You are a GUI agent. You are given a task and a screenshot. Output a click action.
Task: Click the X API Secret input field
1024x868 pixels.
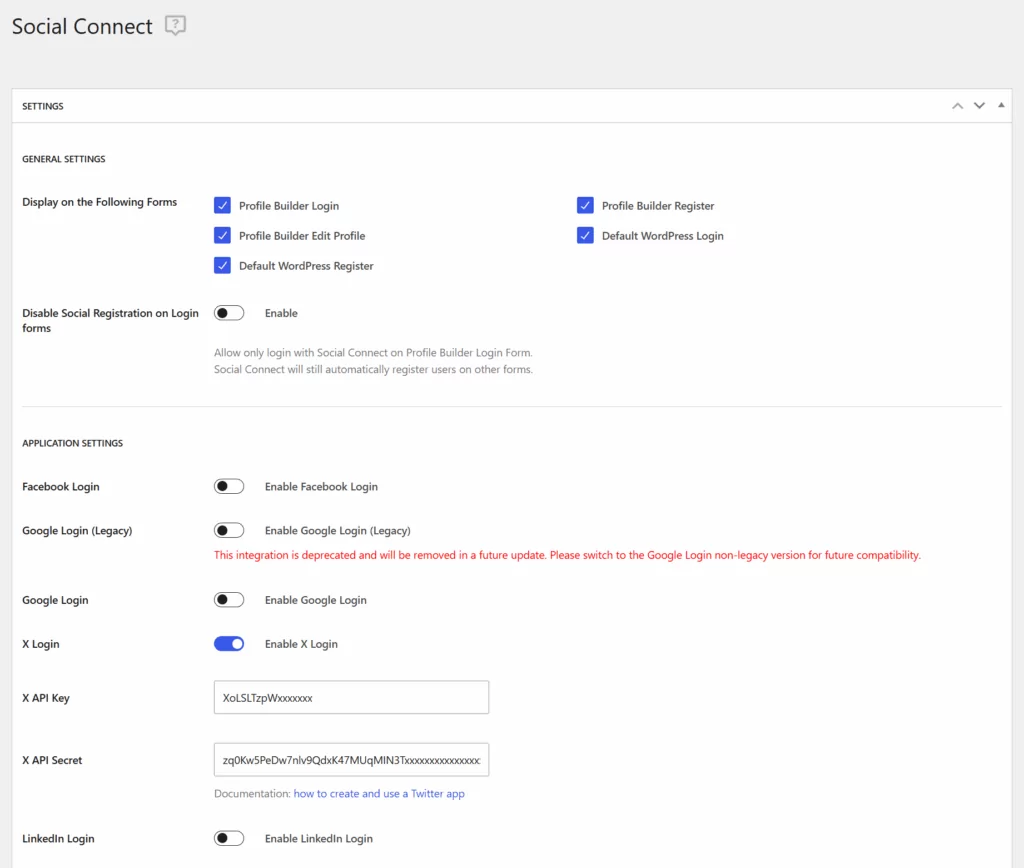tap(351, 760)
